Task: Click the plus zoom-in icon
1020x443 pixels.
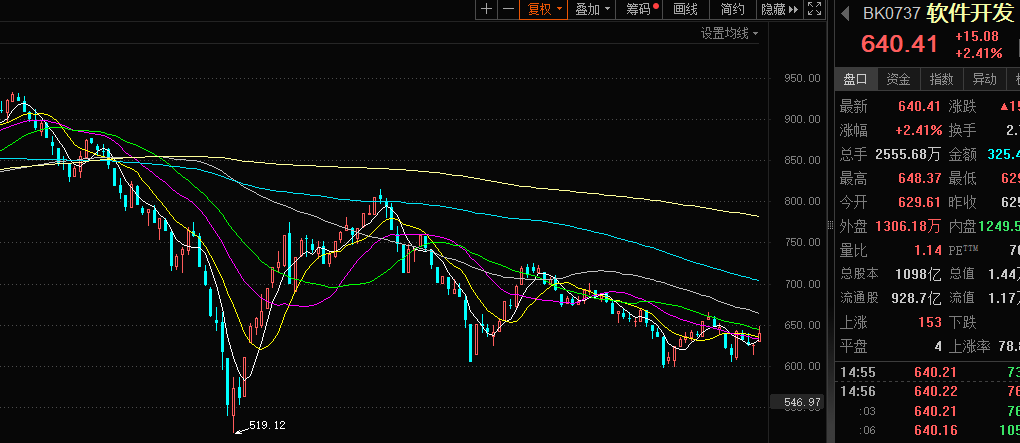Action: 486,9
